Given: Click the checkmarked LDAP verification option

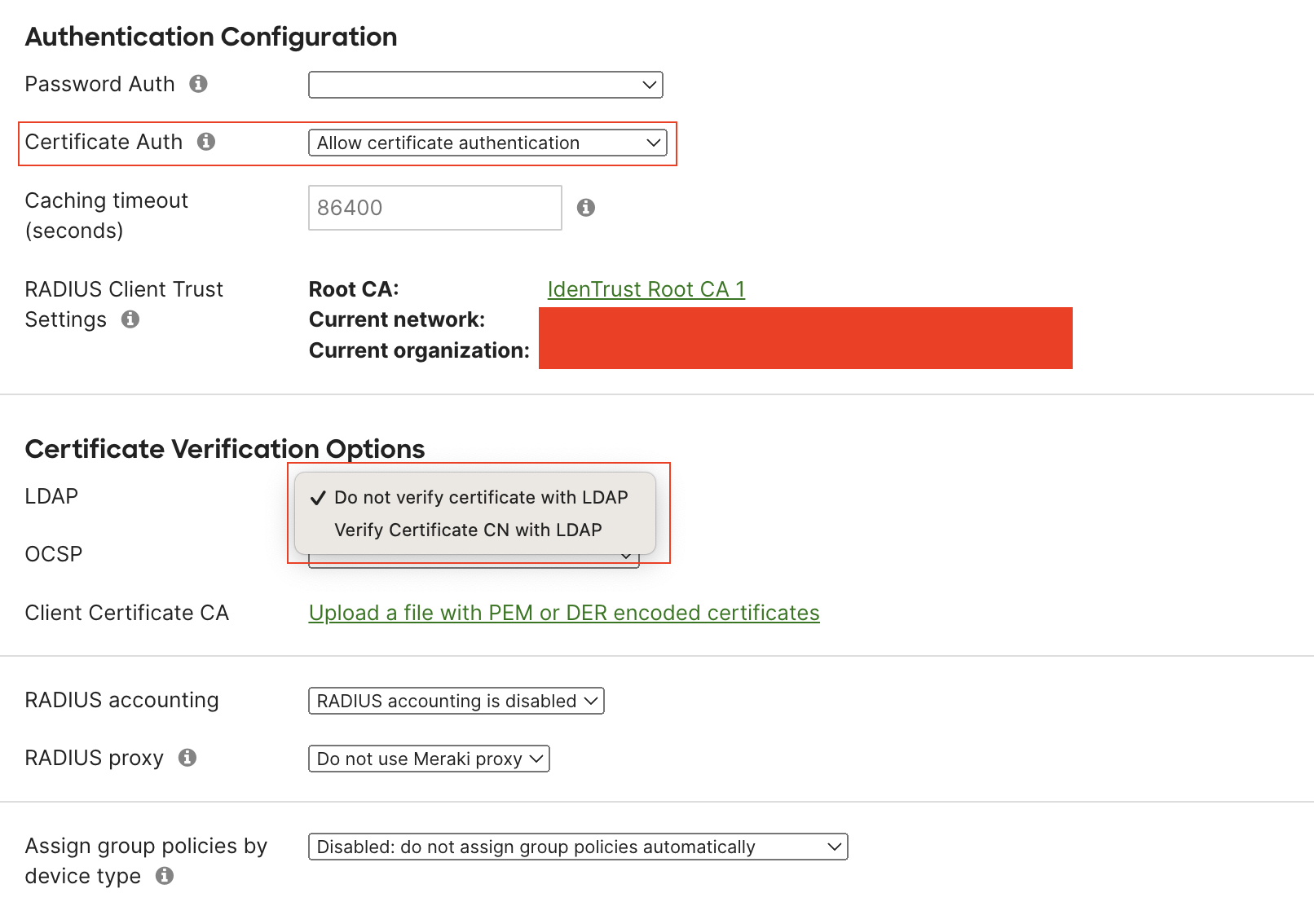Looking at the screenshot, I should point(481,497).
